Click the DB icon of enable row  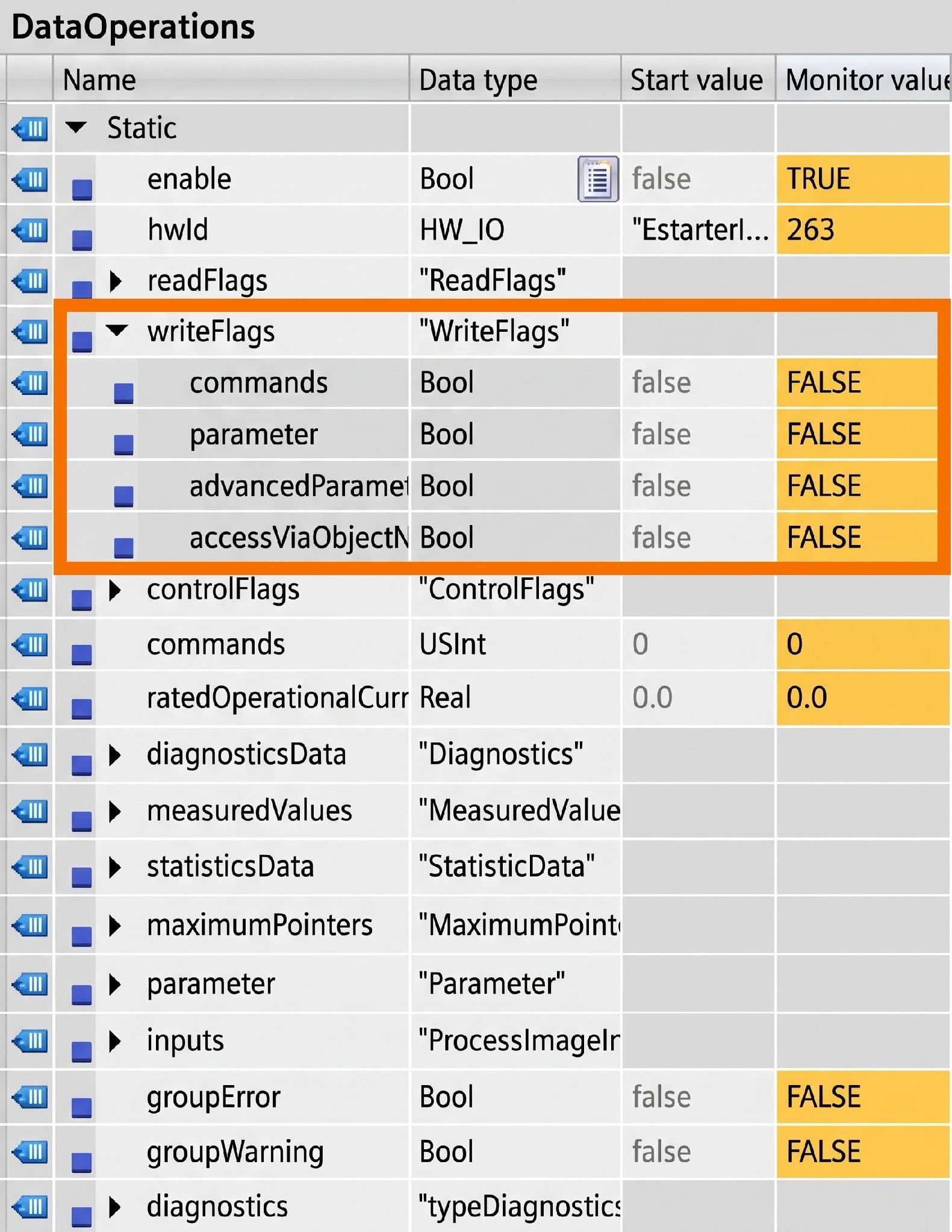point(30,179)
